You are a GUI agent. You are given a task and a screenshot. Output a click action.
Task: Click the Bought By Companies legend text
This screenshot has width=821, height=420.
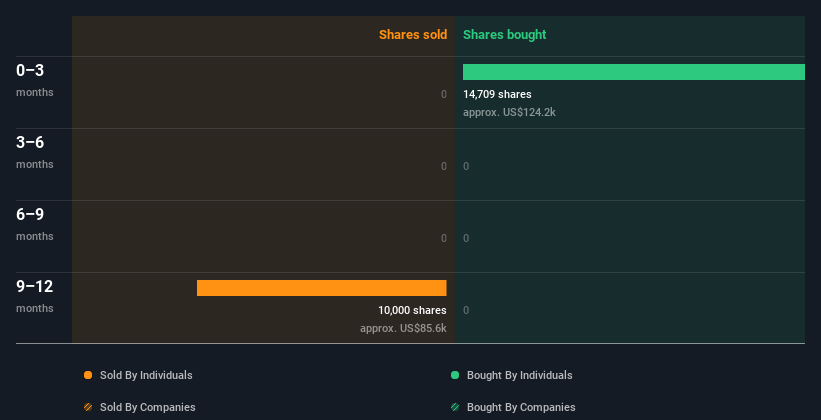(x=521, y=407)
